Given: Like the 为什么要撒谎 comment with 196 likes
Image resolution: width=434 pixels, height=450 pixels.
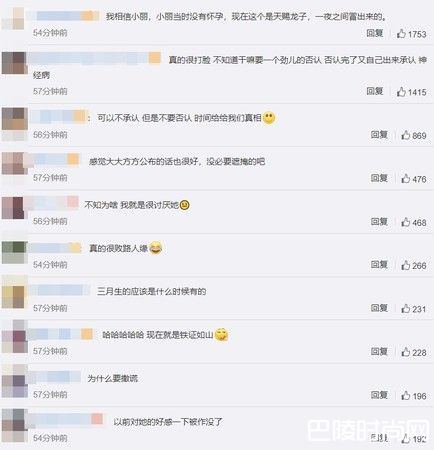Looking at the screenshot, I should coord(406,396).
